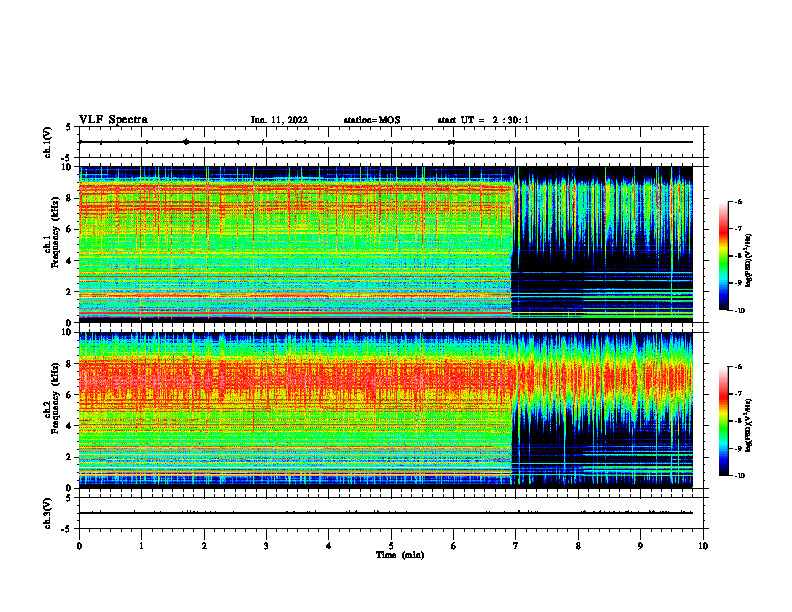
Task: Click time axis tick label "4"
Action: [x=329, y=546]
